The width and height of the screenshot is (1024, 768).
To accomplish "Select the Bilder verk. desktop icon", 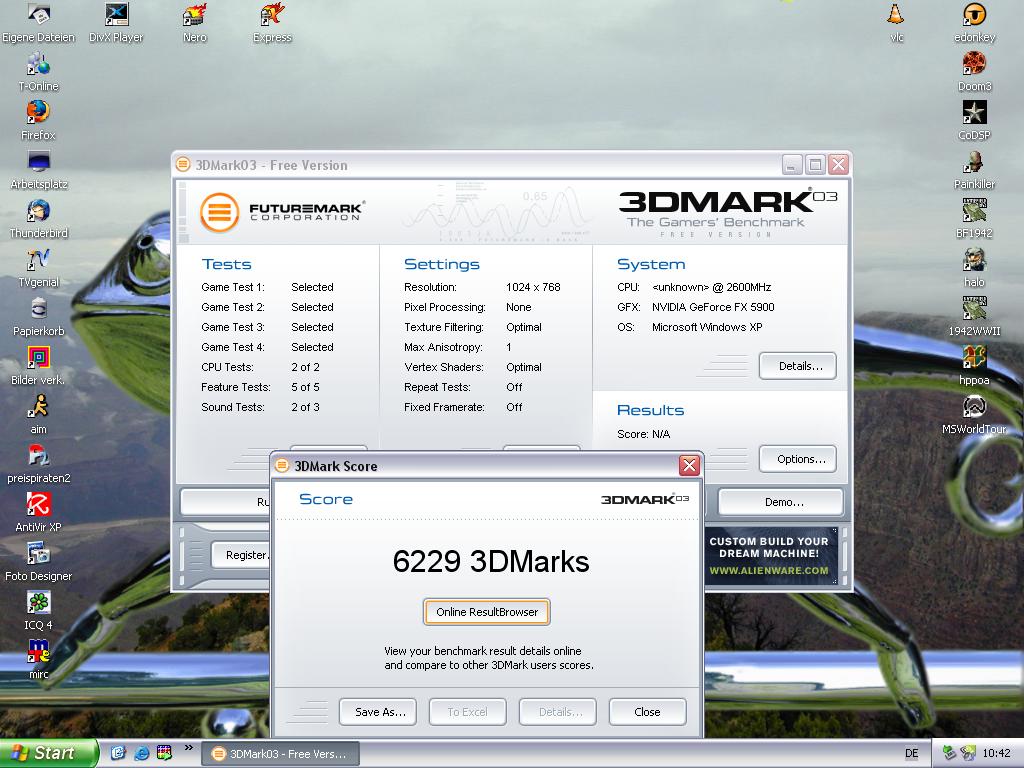I will tap(39, 366).
